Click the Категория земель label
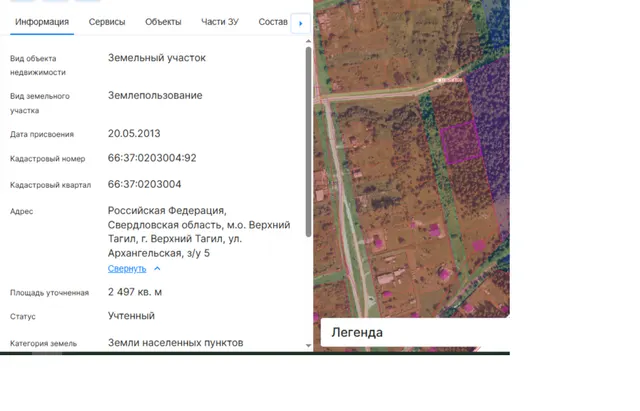The height and width of the screenshot is (411, 640). click(43, 344)
